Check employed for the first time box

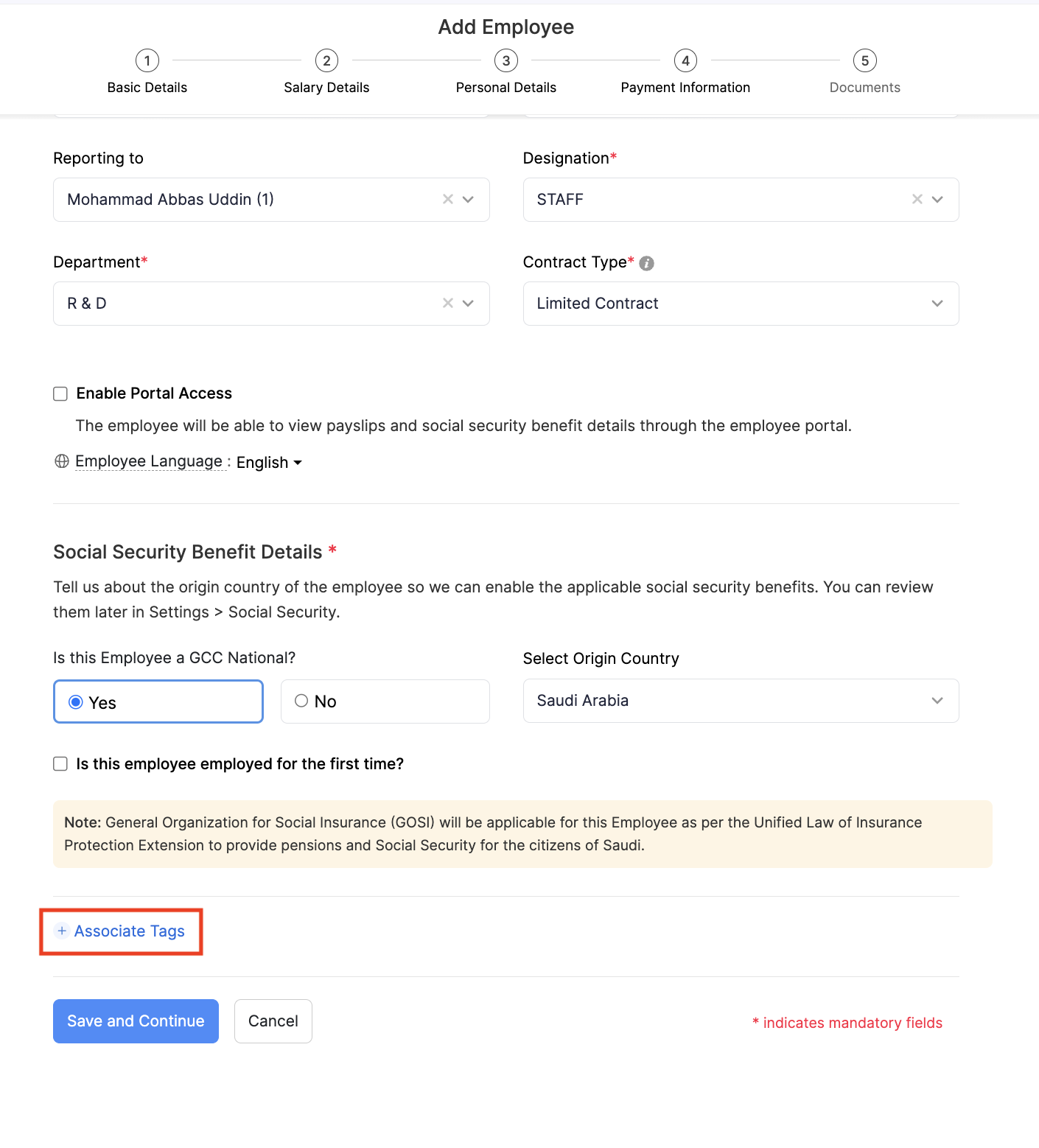coord(60,764)
